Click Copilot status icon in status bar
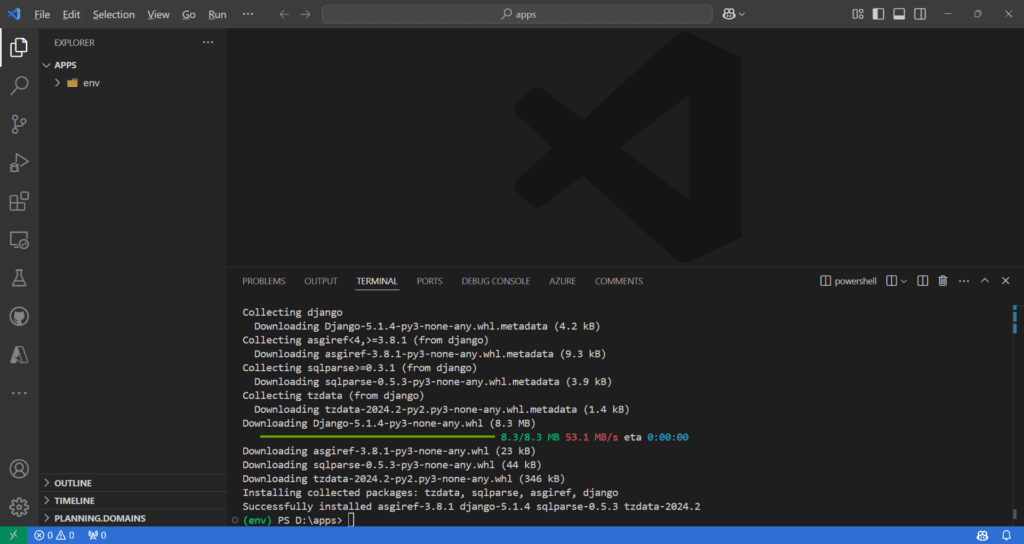 tap(982, 536)
